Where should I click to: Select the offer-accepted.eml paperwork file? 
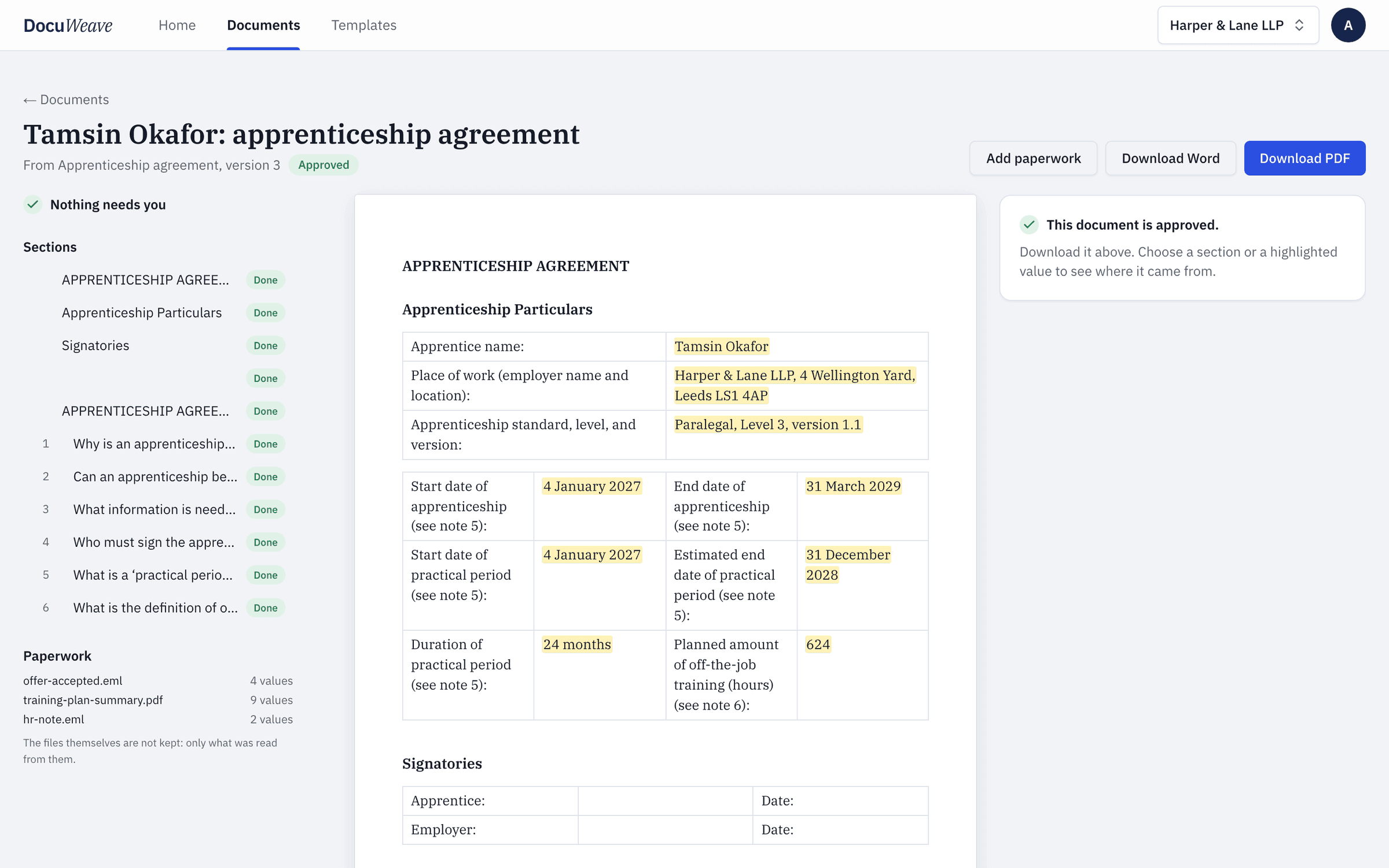pos(73,681)
